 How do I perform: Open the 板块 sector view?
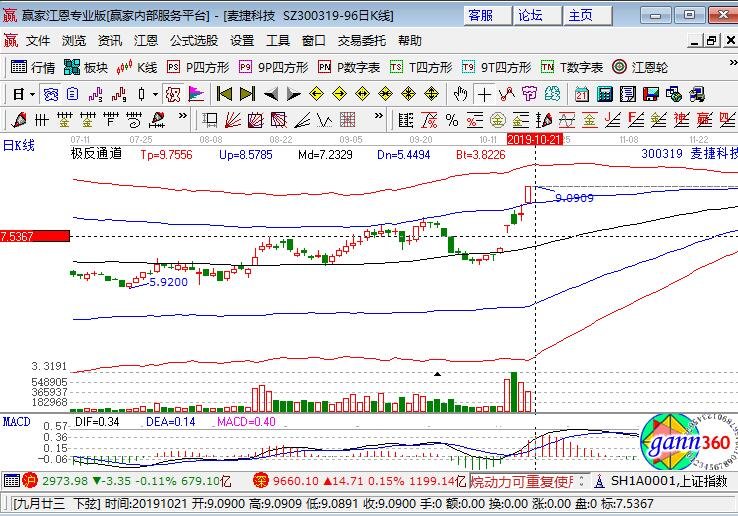coord(86,67)
